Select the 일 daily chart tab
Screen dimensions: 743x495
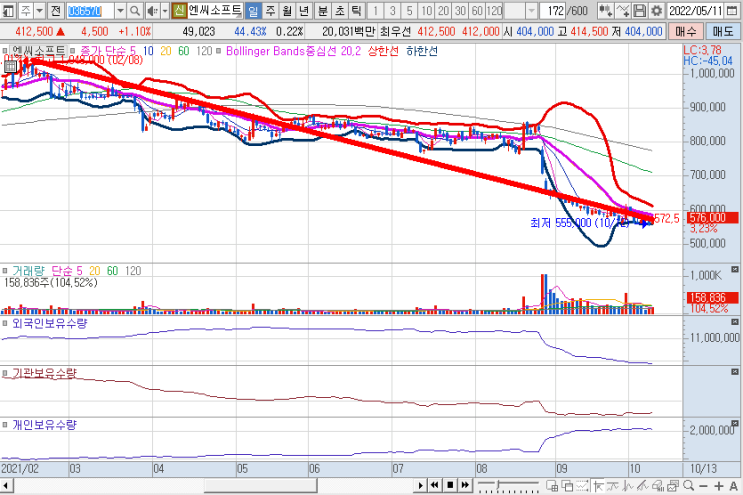tap(253, 10)
